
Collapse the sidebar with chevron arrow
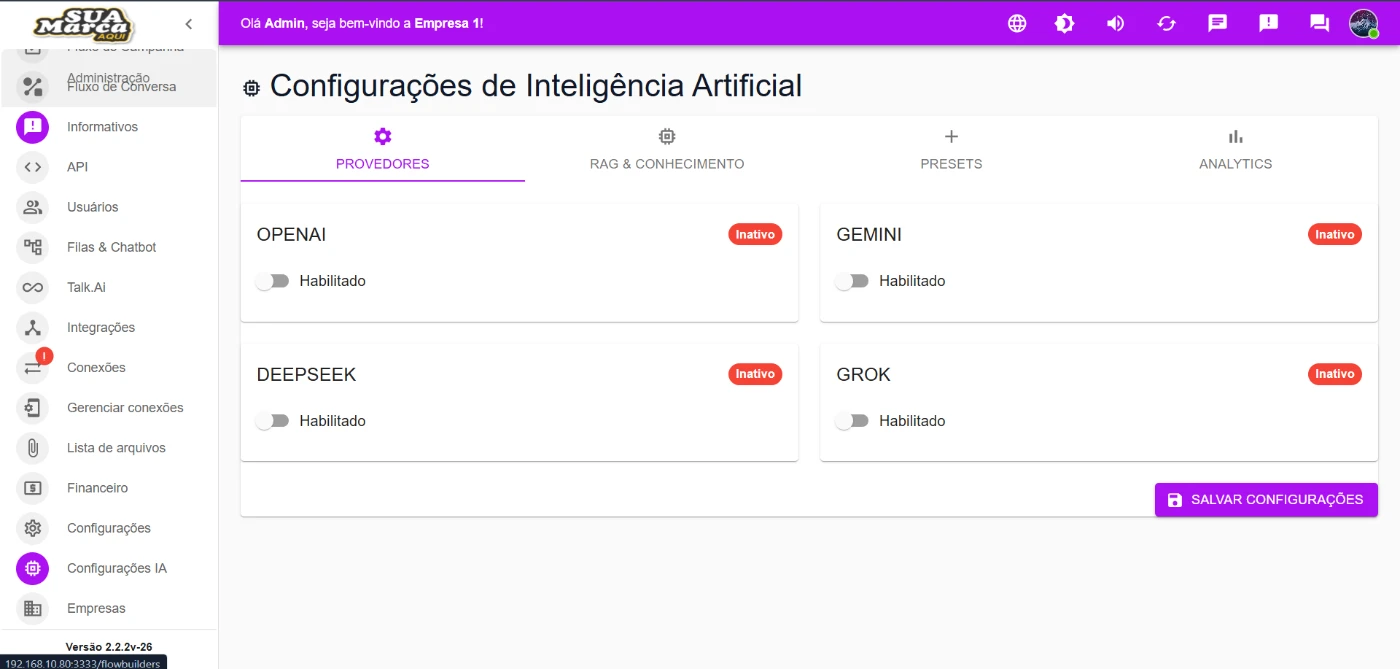[189, 24]
